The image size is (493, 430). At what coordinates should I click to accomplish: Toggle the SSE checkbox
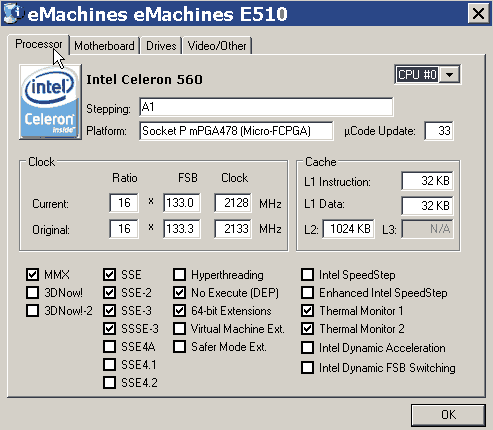point(109,275)
